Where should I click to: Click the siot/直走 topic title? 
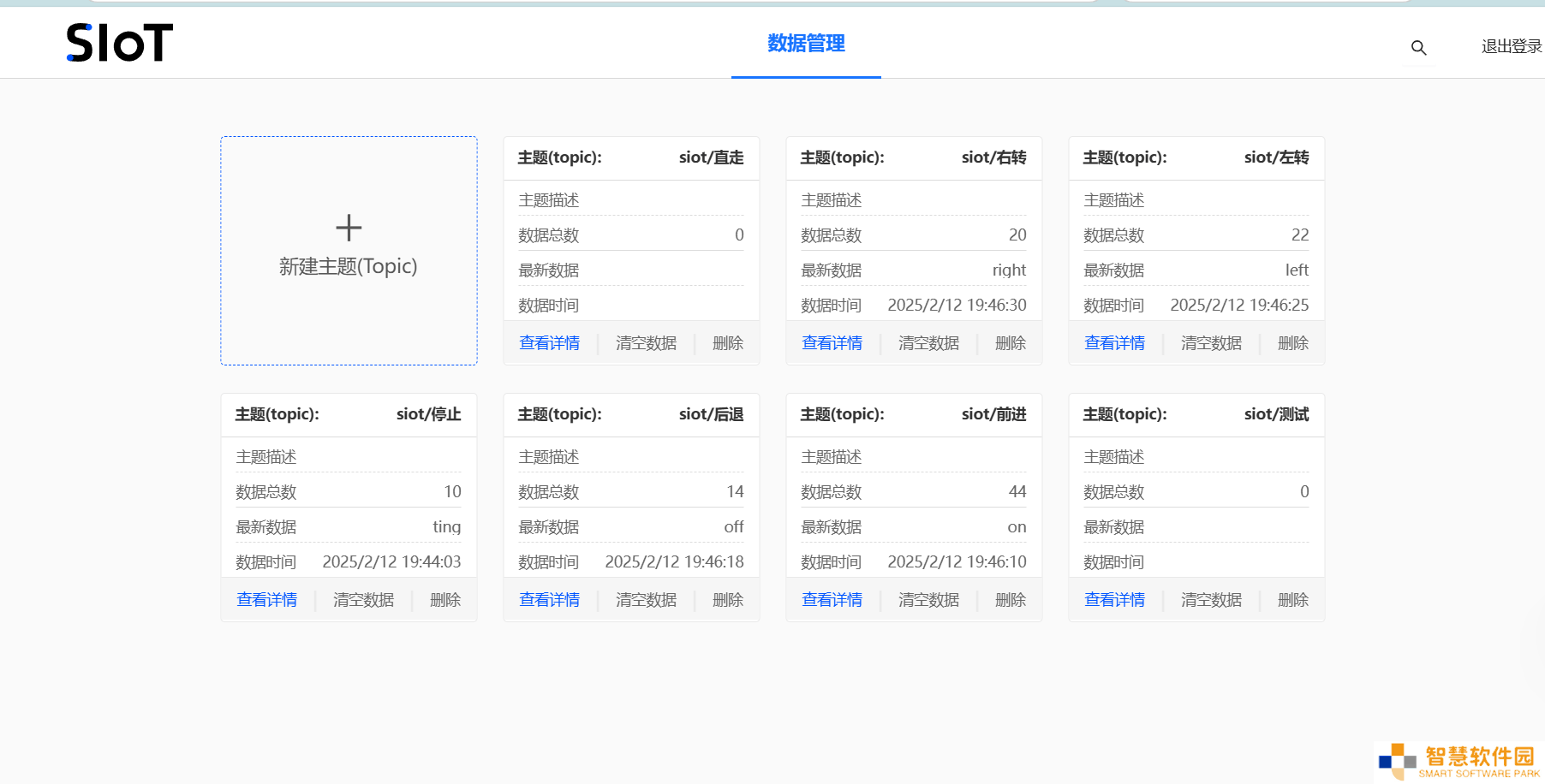(711, 157)
